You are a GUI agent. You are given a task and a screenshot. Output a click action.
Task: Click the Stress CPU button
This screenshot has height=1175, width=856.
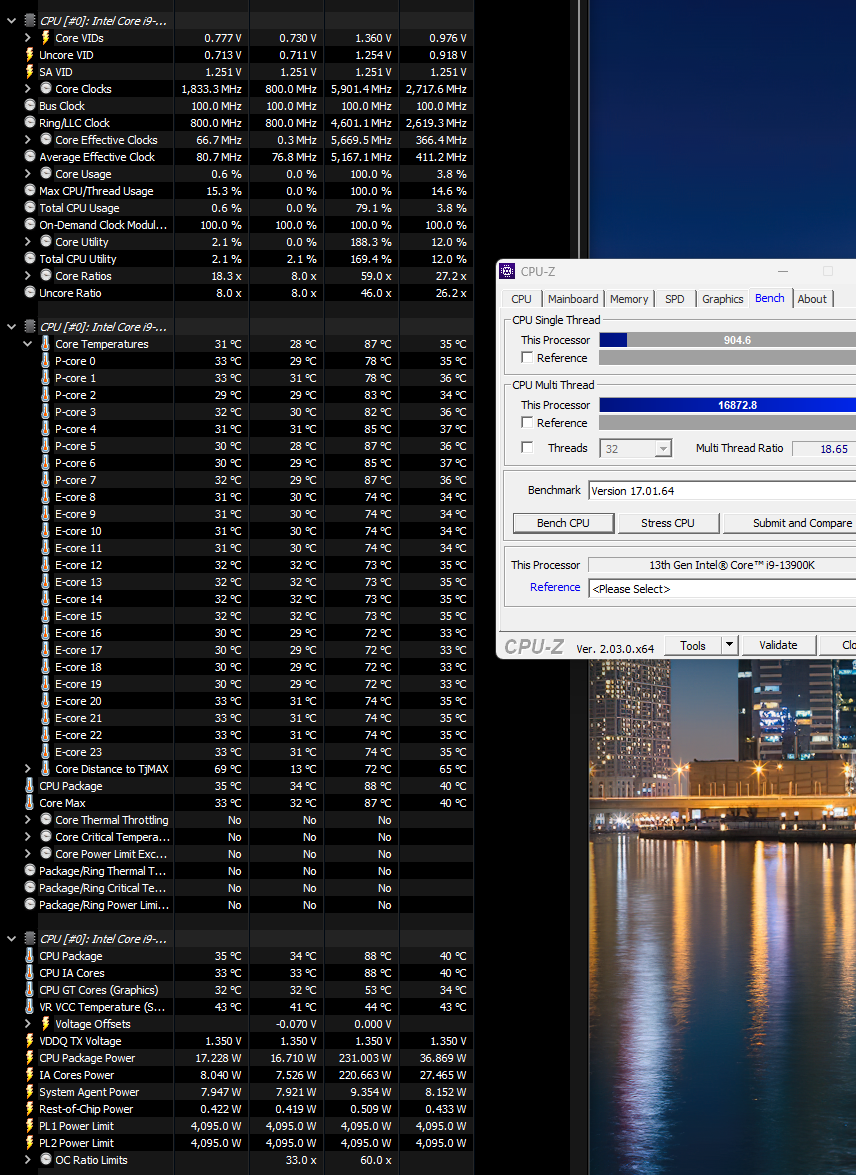(x=668, y=523)
